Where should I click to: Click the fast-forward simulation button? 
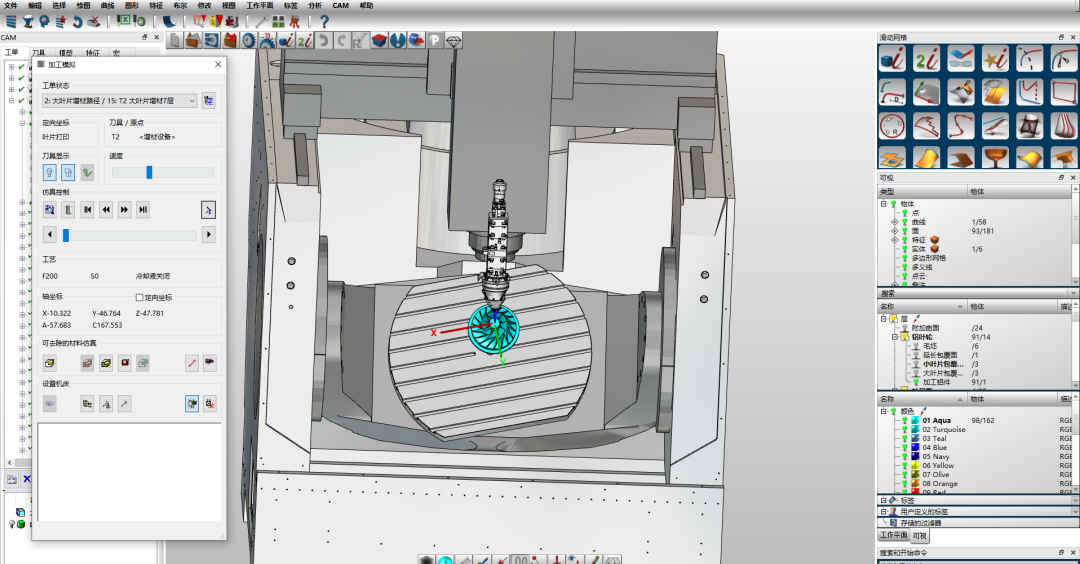click(124, 209)
